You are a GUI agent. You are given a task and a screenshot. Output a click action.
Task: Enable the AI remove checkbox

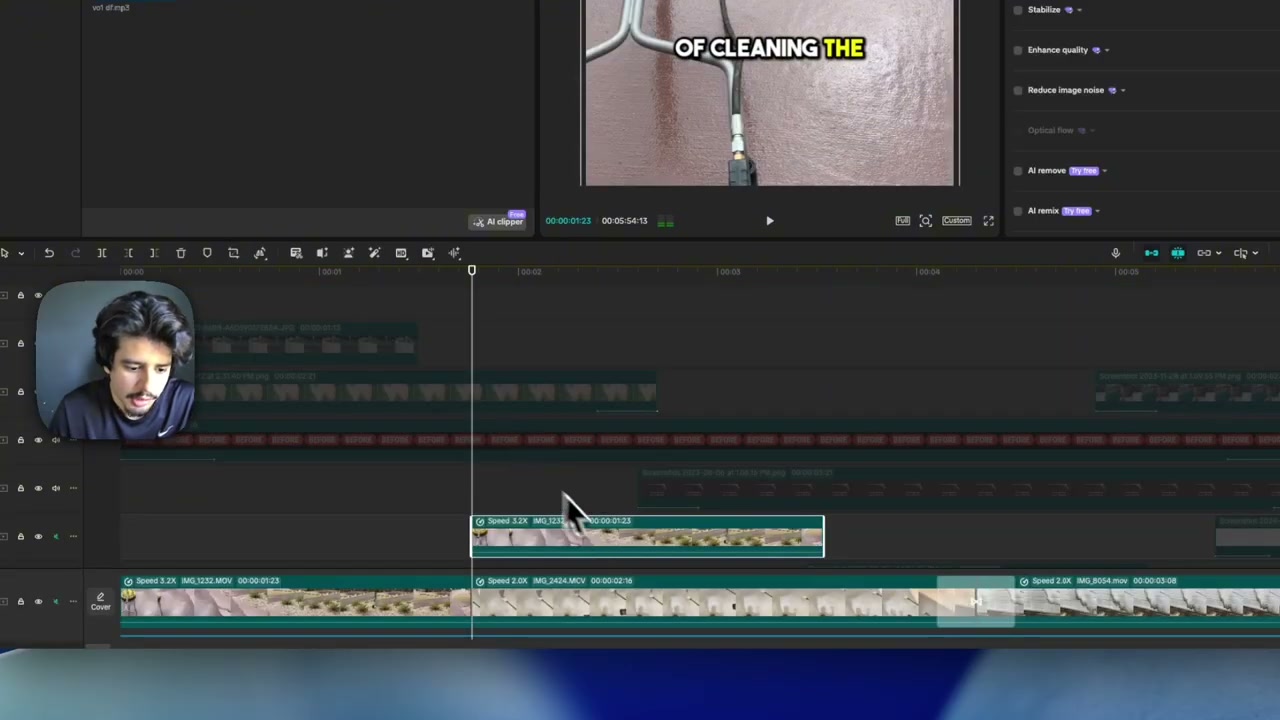1018,171
